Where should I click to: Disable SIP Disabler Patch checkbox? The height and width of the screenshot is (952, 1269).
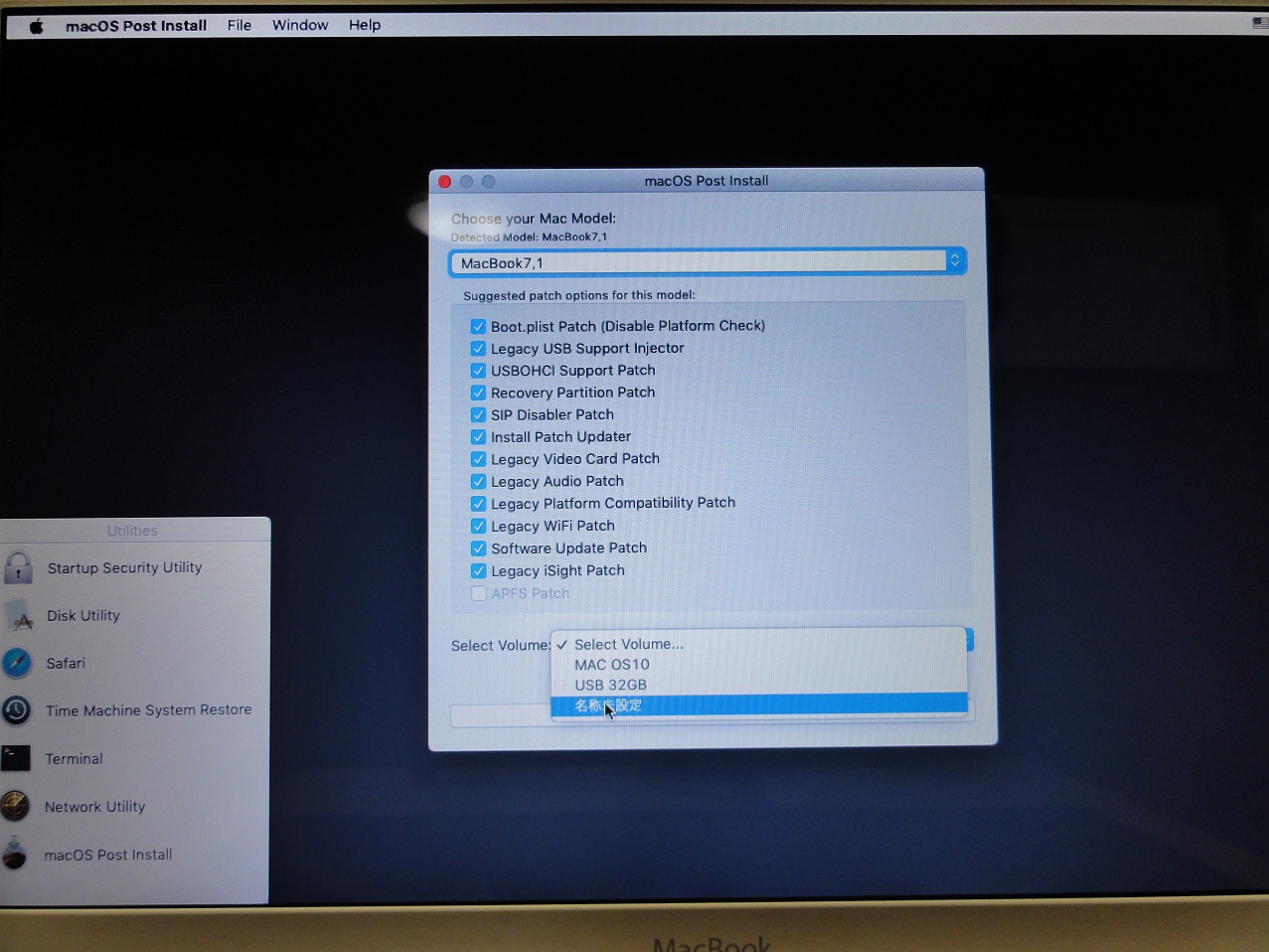(478, 414)
